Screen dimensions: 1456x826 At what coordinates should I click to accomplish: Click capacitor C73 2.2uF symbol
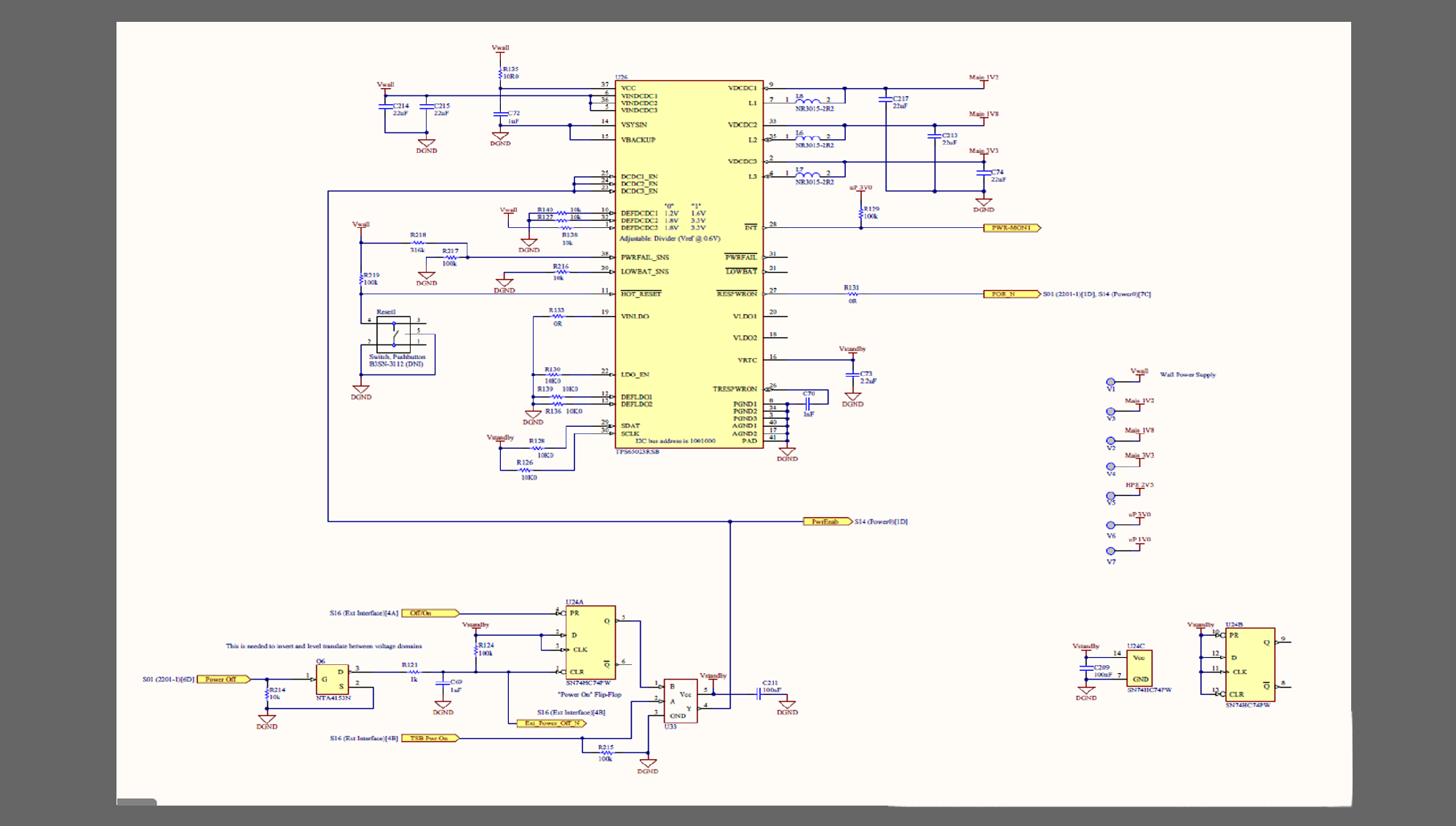[x=852, y=374]
